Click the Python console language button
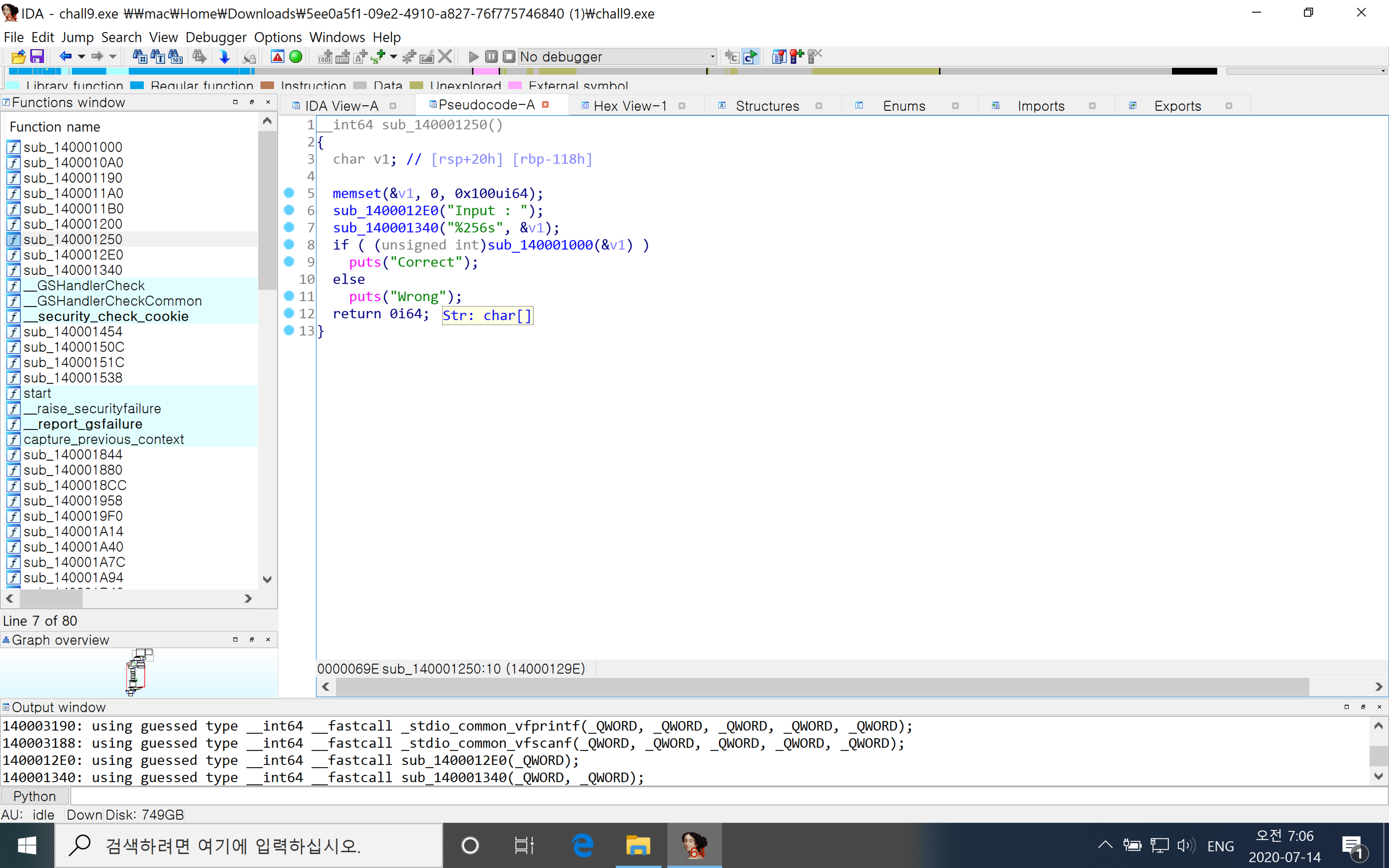1389x868 pixels. [34, 796]
